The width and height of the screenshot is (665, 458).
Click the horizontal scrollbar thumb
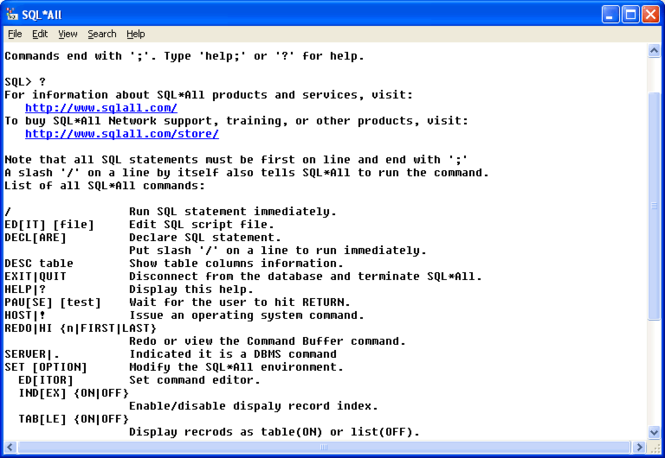pyautogui.click(x=324, y=447)
